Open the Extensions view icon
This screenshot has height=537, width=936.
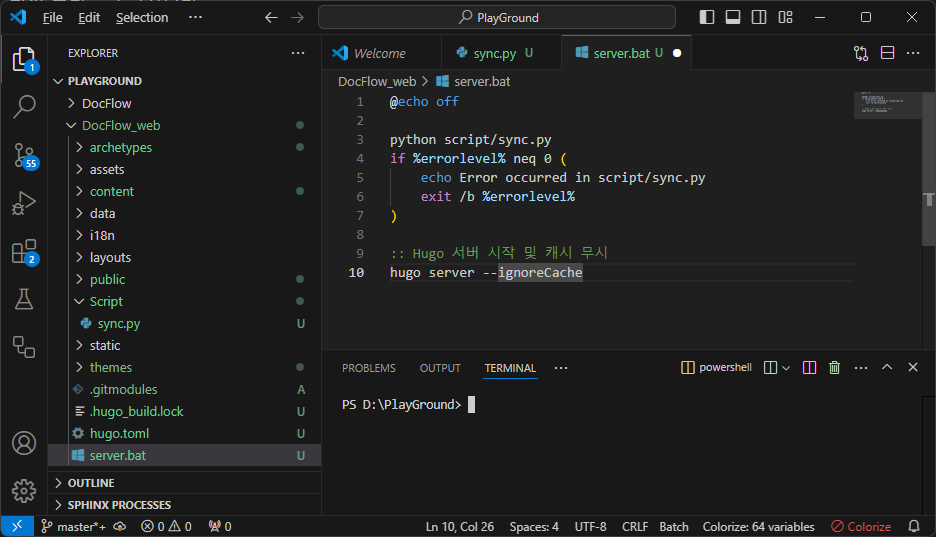[25, 252]
